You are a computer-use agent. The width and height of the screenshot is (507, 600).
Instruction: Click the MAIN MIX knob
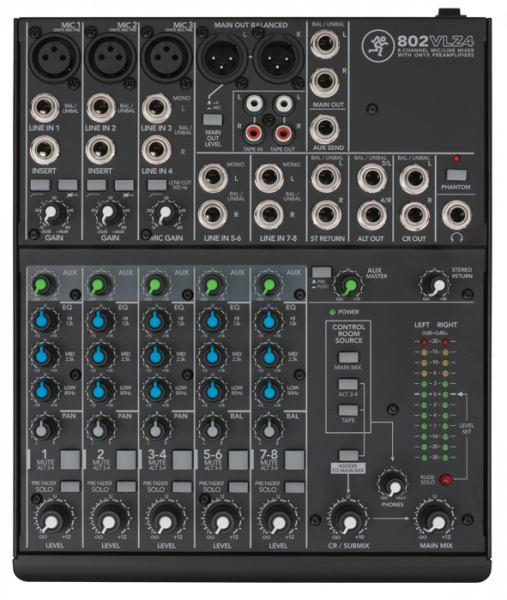point(436,520)
